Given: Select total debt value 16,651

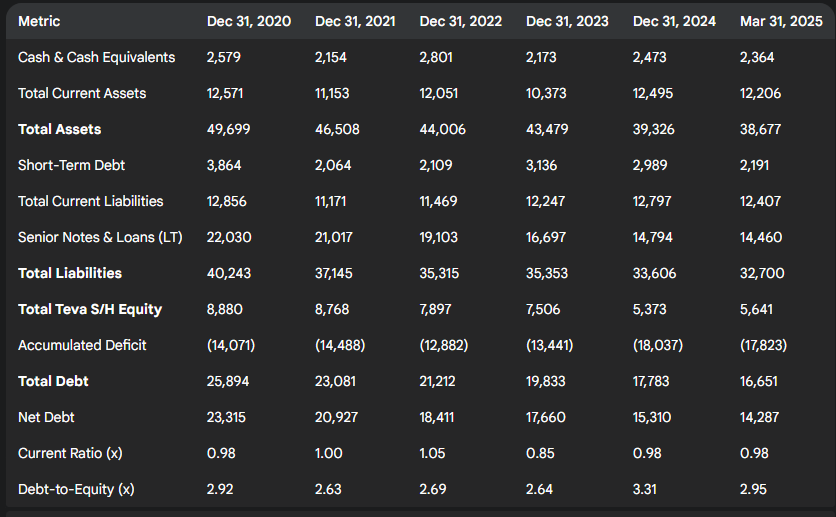Looking at the screenshot, I should pos(759,381).
